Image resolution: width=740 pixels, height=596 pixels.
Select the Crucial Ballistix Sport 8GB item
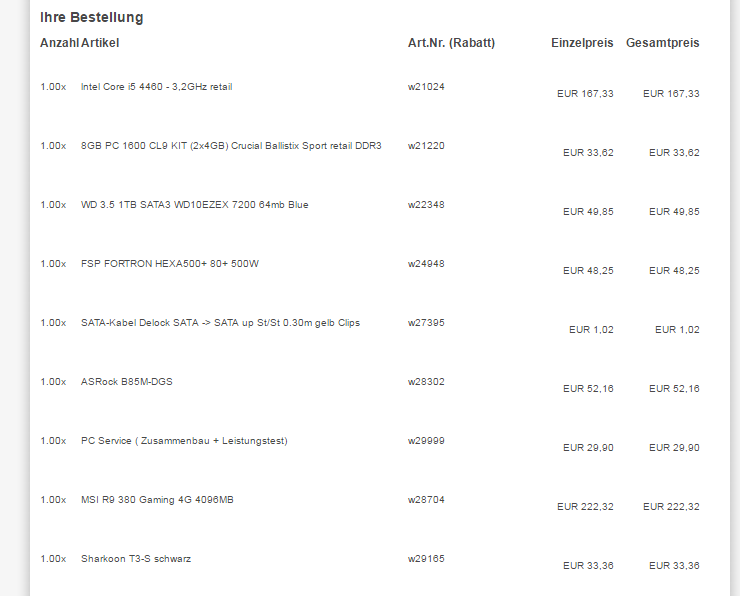pyautogui.click(x=231, y=146)
